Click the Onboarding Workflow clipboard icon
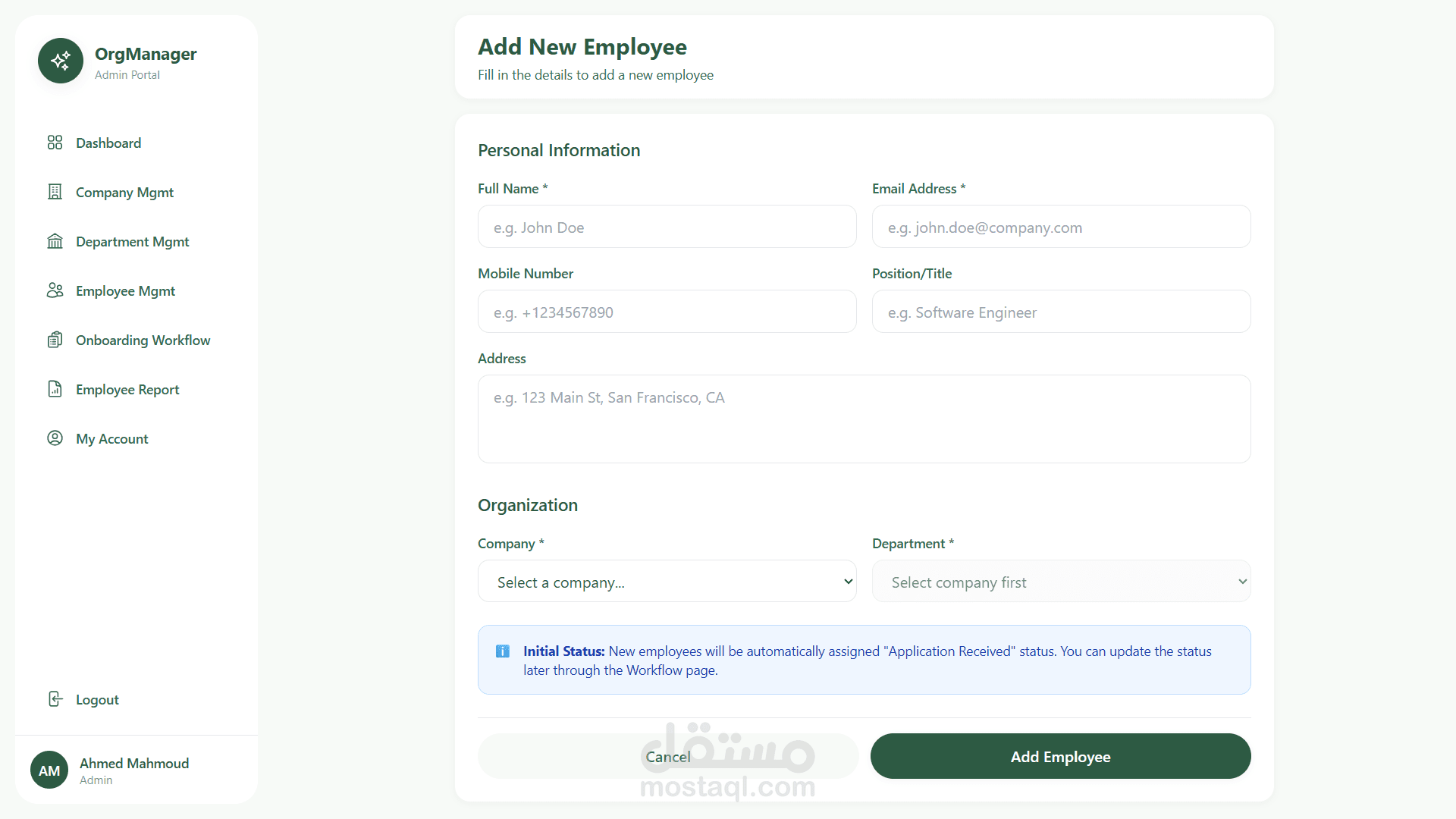 55,340
